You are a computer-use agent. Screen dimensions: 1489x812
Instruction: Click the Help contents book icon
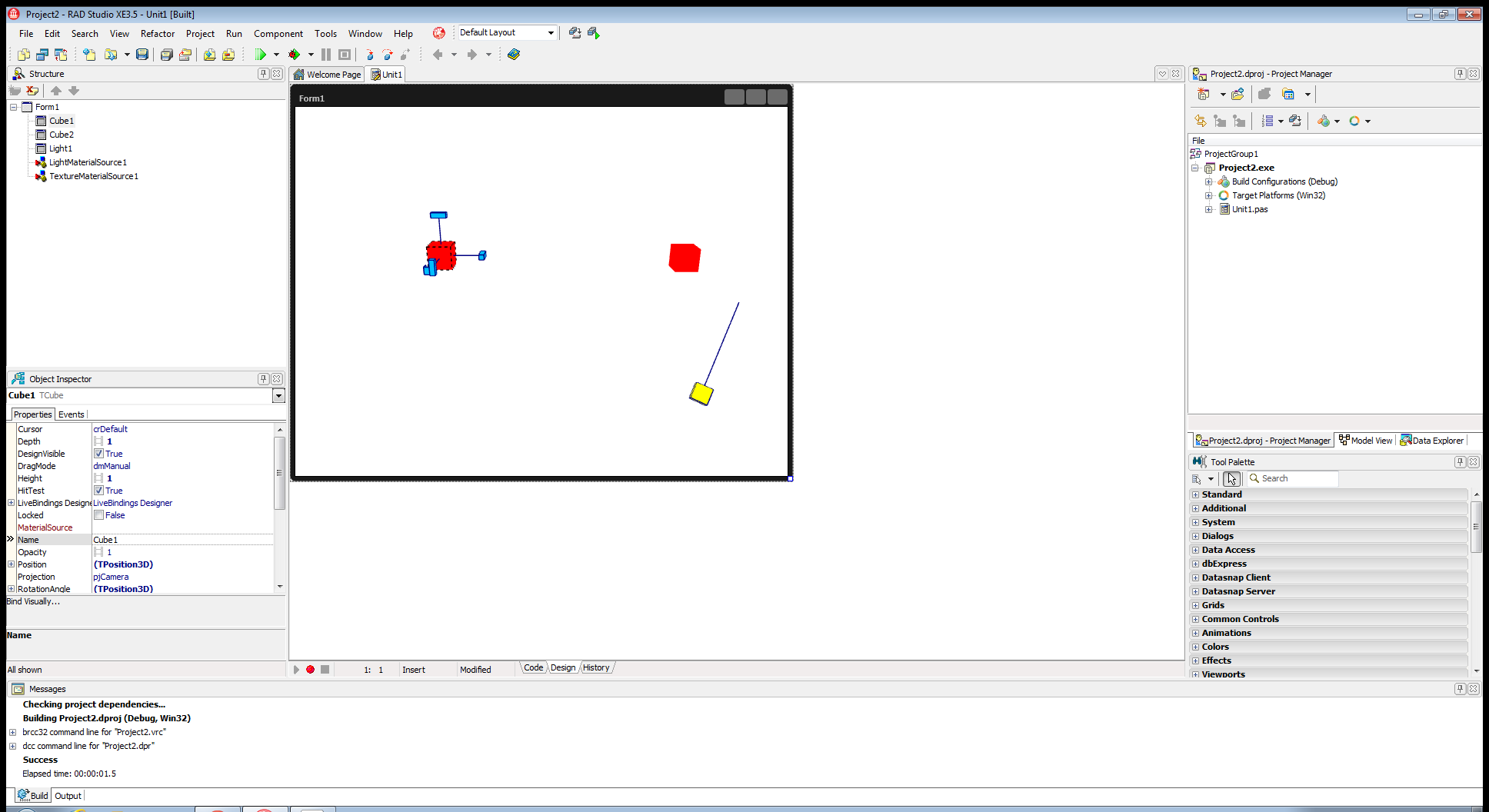[x=514, y=55]
